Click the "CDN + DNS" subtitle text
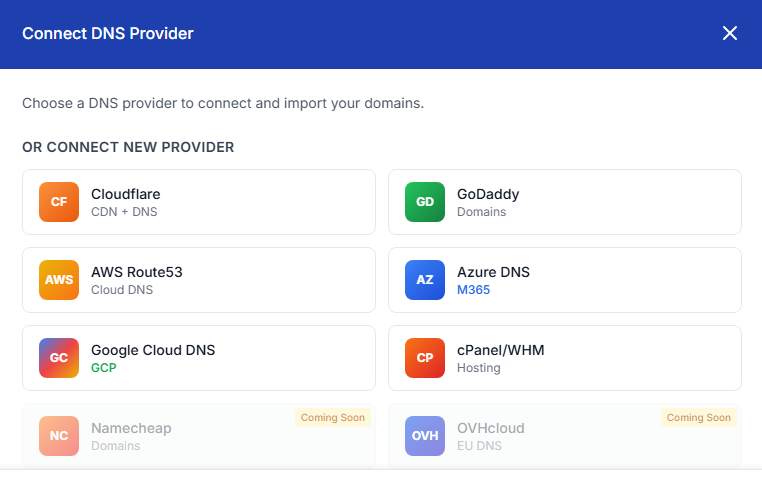The width and height of the screenshot is (762, 477). [124, 212]
